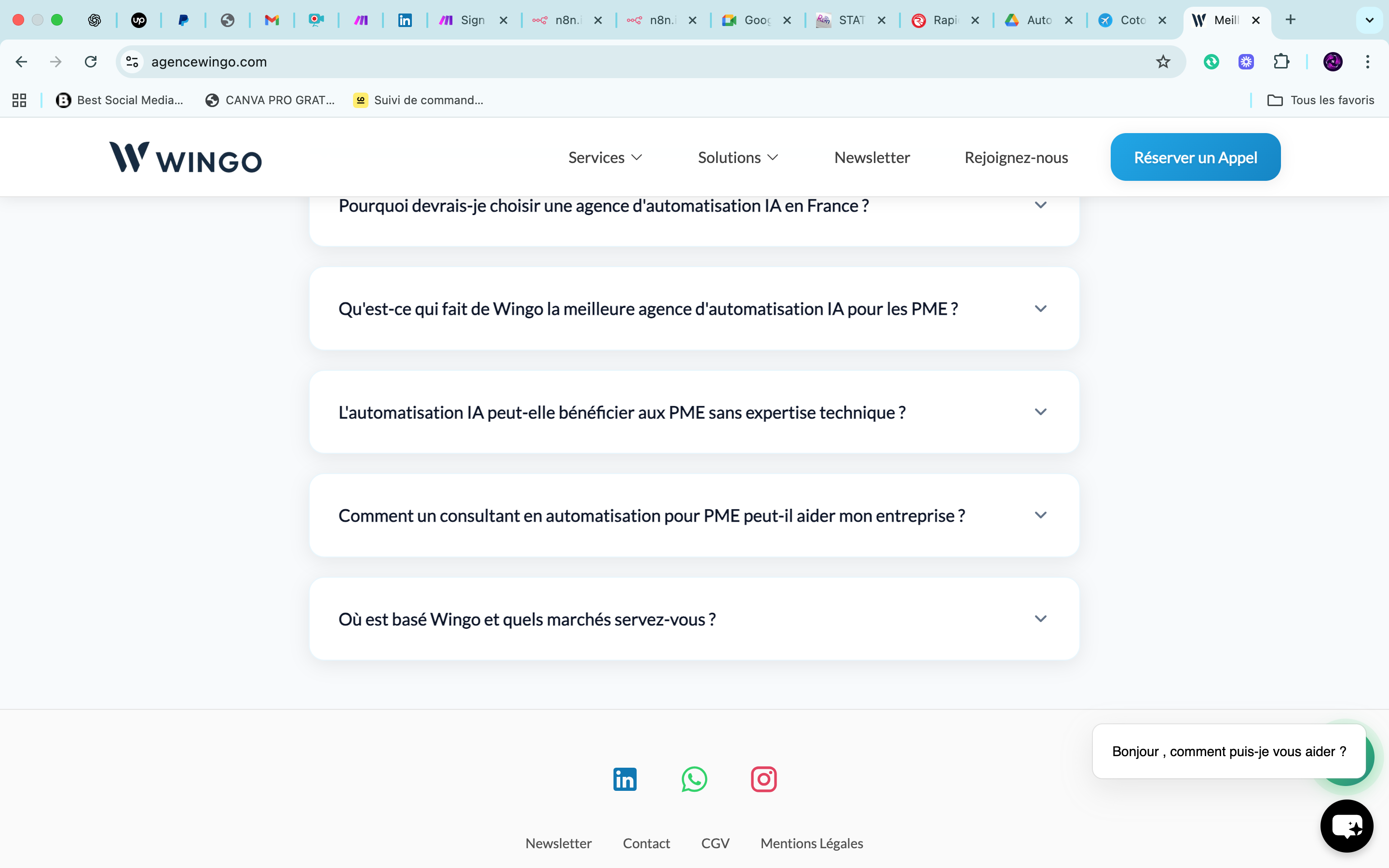
Task: Open the Mentions Légales footer link
Action: (811, 843)
